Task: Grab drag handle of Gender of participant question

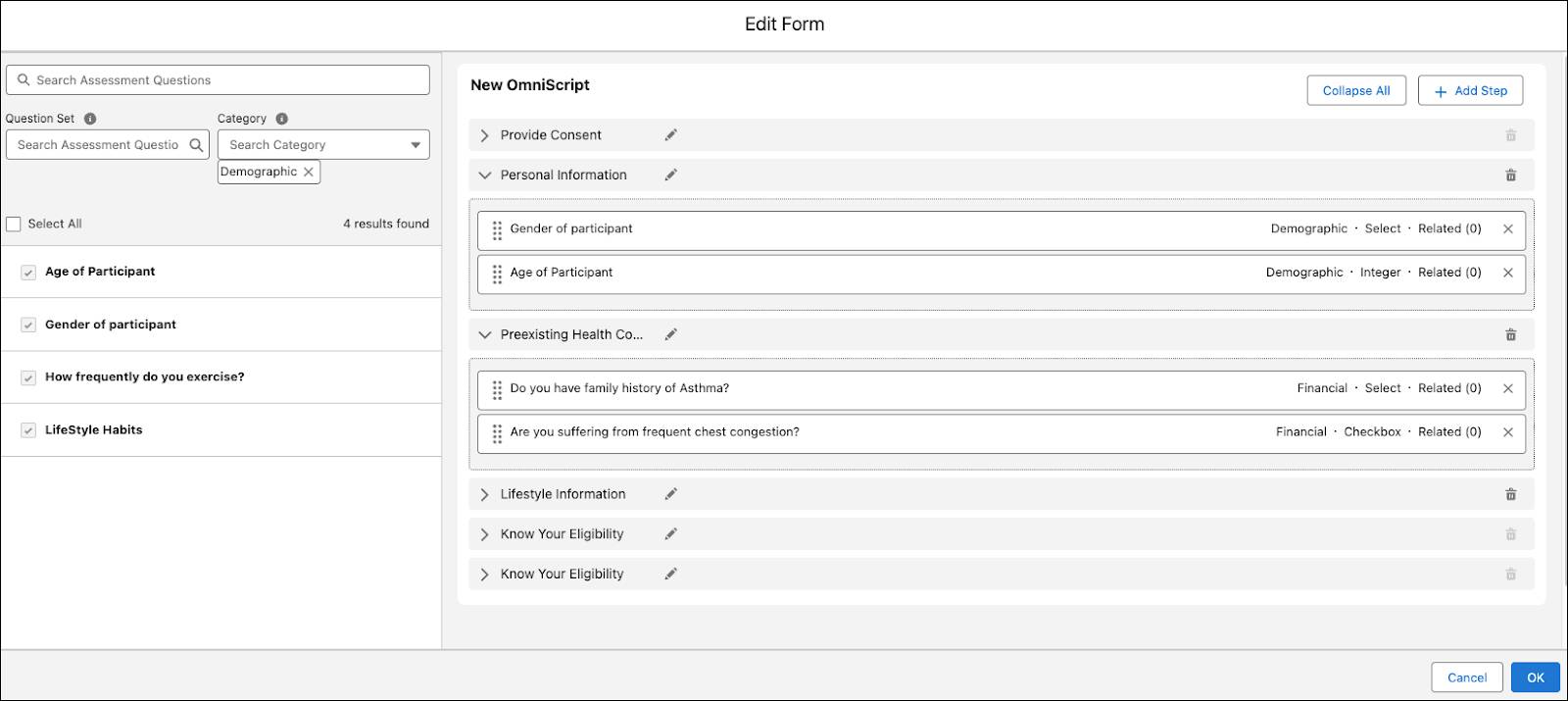Action: pos(497,230)
